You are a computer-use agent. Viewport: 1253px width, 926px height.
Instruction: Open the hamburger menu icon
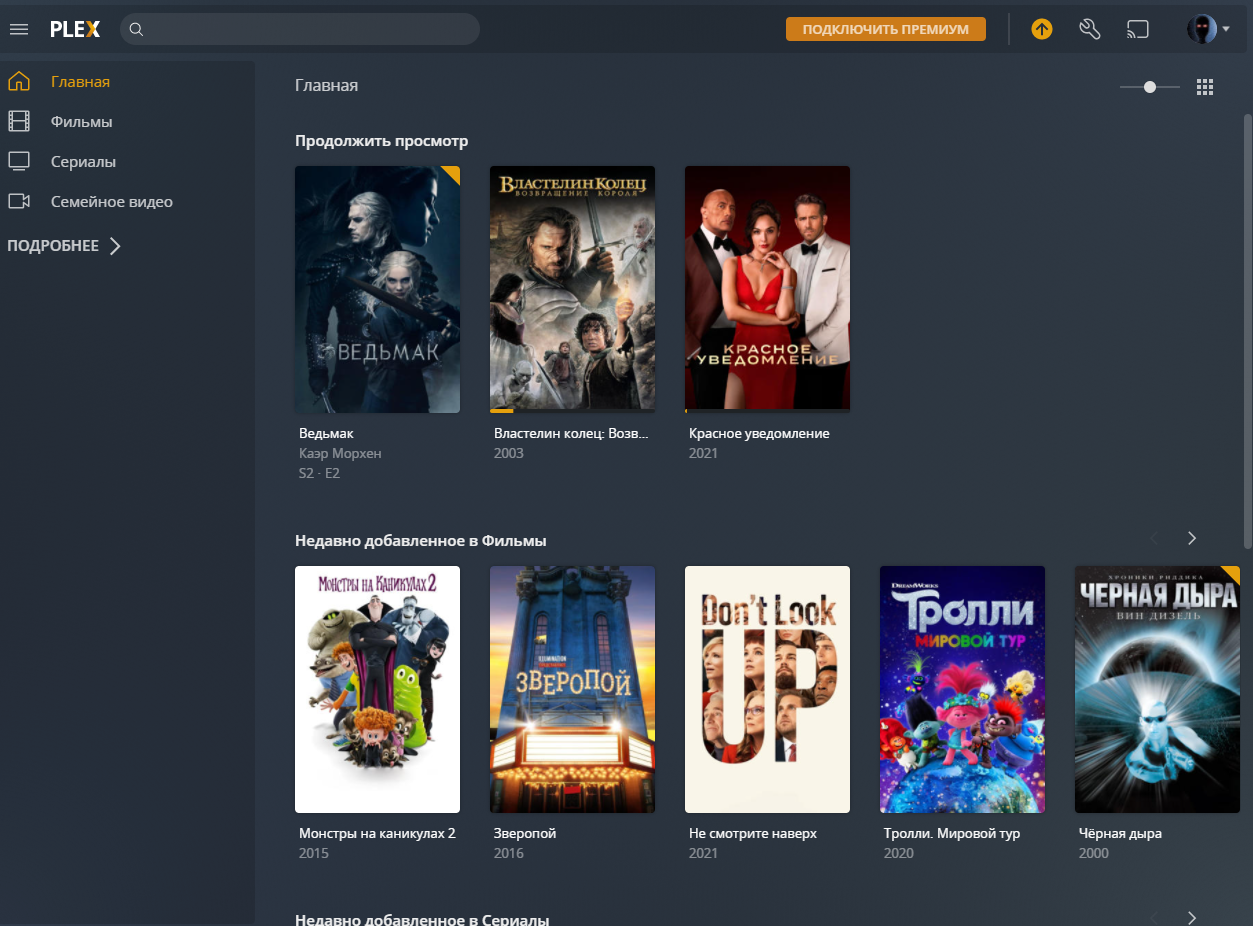18,29
